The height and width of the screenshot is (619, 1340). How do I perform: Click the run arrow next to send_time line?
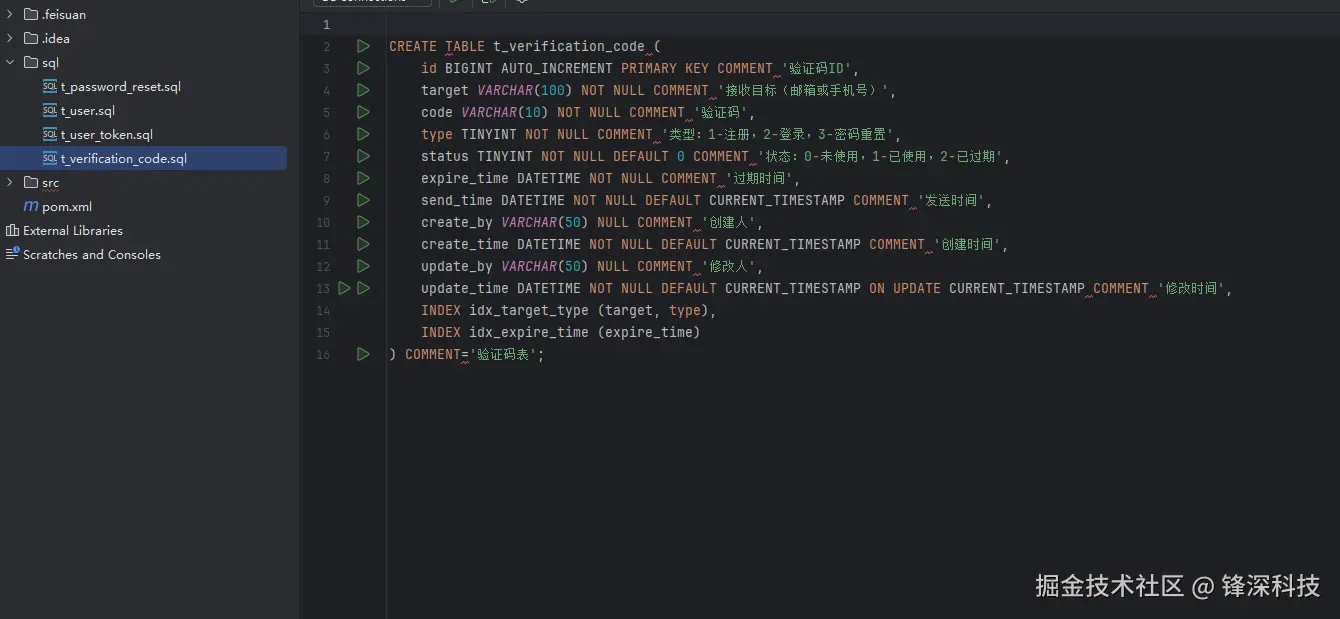[x=363, y=200]
